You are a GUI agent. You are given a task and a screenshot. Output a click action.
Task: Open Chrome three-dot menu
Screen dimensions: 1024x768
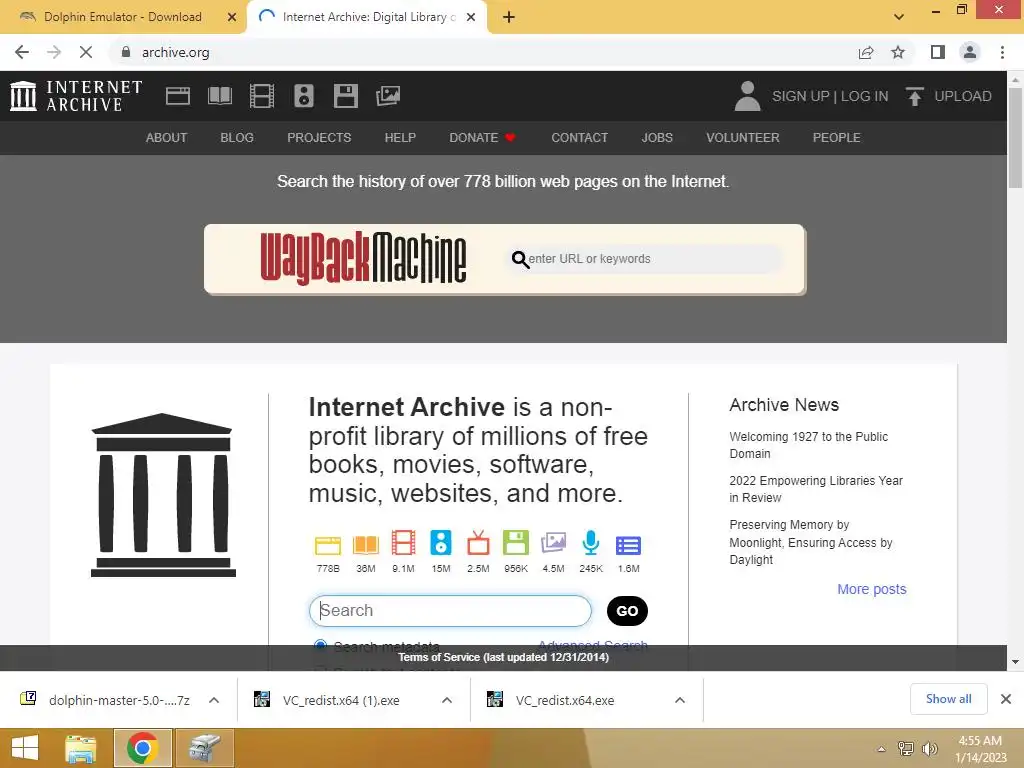[x=1002, y=52]
